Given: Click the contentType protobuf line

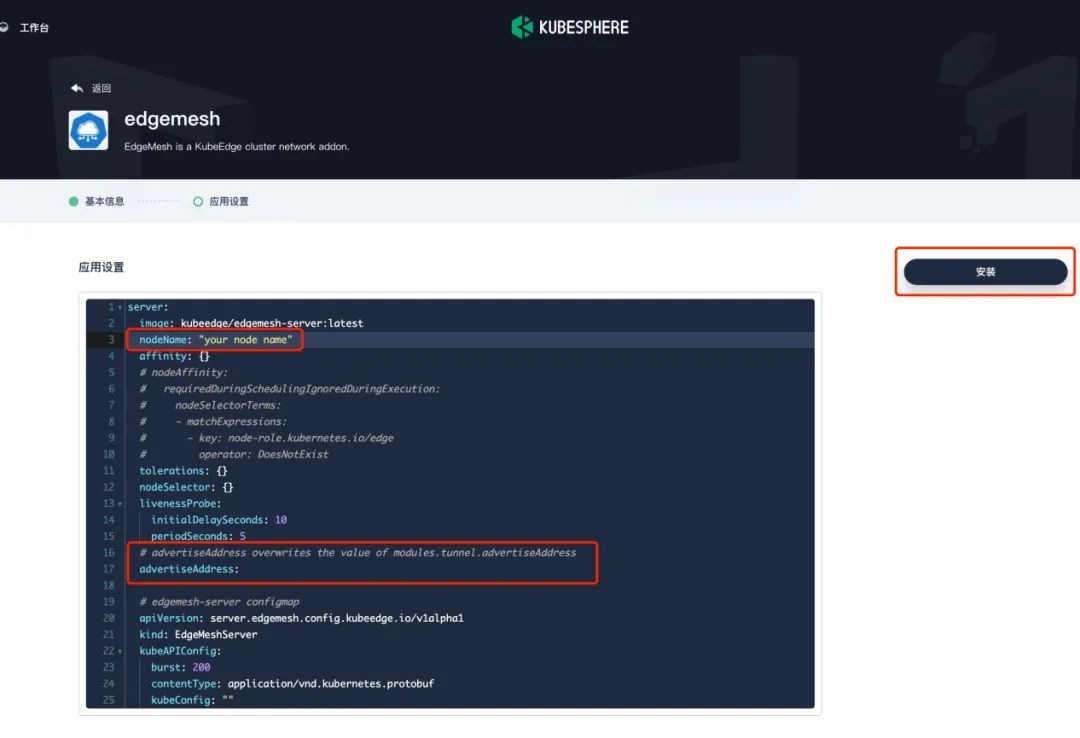Looking at the screenshot, I should pos(293,684).
